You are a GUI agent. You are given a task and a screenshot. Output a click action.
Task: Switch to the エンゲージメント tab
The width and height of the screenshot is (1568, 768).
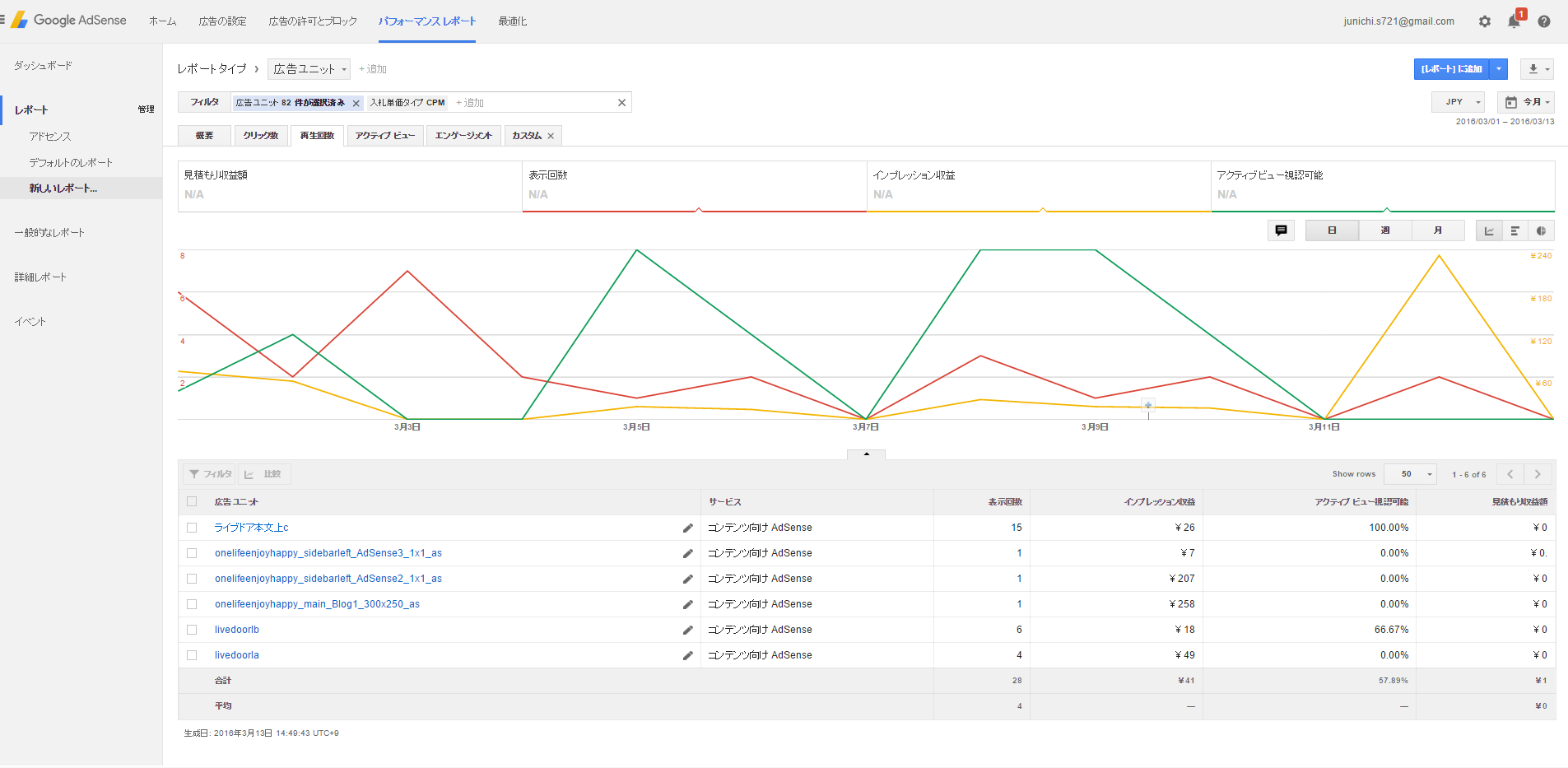pos(463,136)
